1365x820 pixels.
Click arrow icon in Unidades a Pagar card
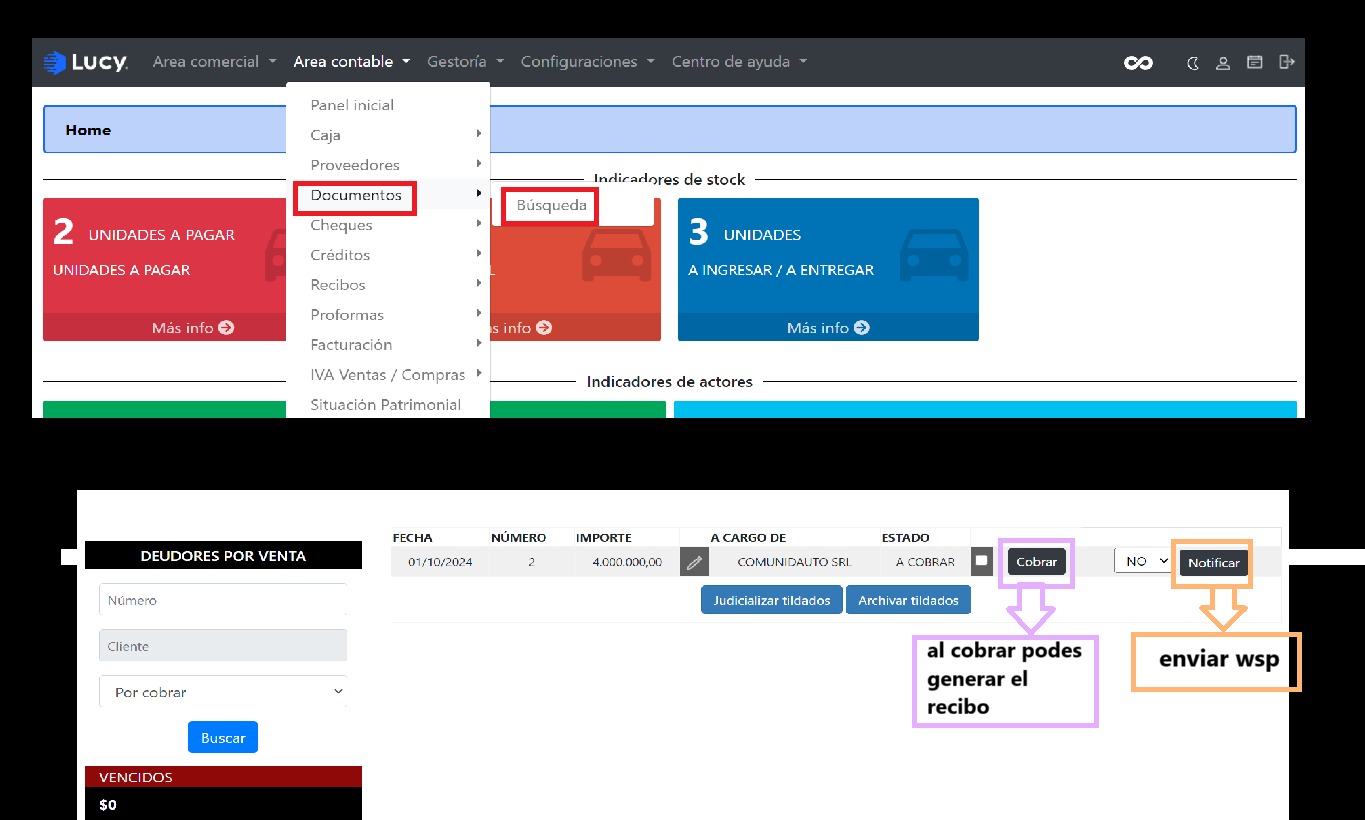(226, 327)
